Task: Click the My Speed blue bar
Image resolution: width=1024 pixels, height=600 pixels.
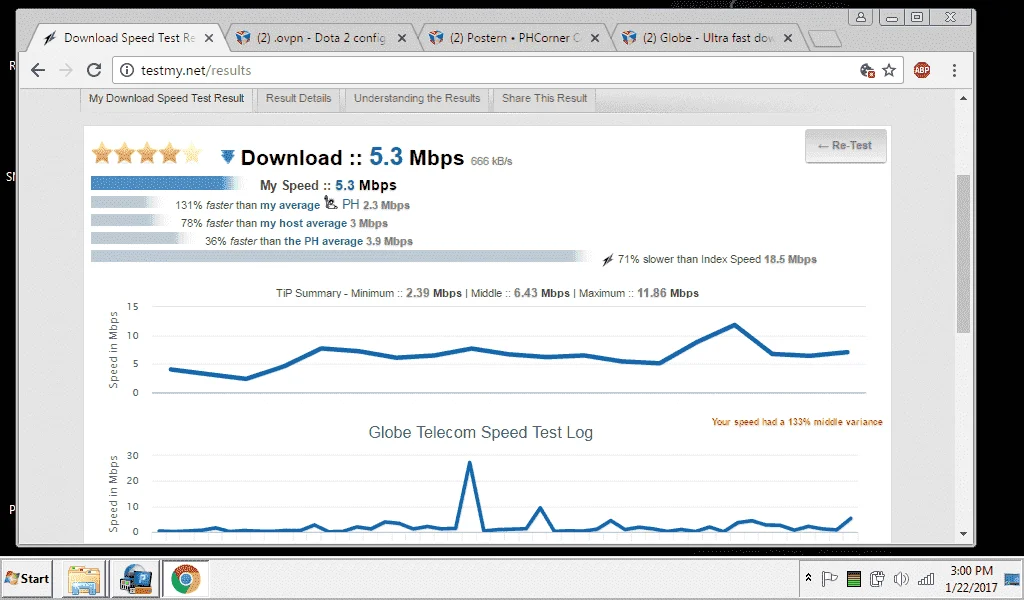Action: pyautogui.click(x=168, y=184)
